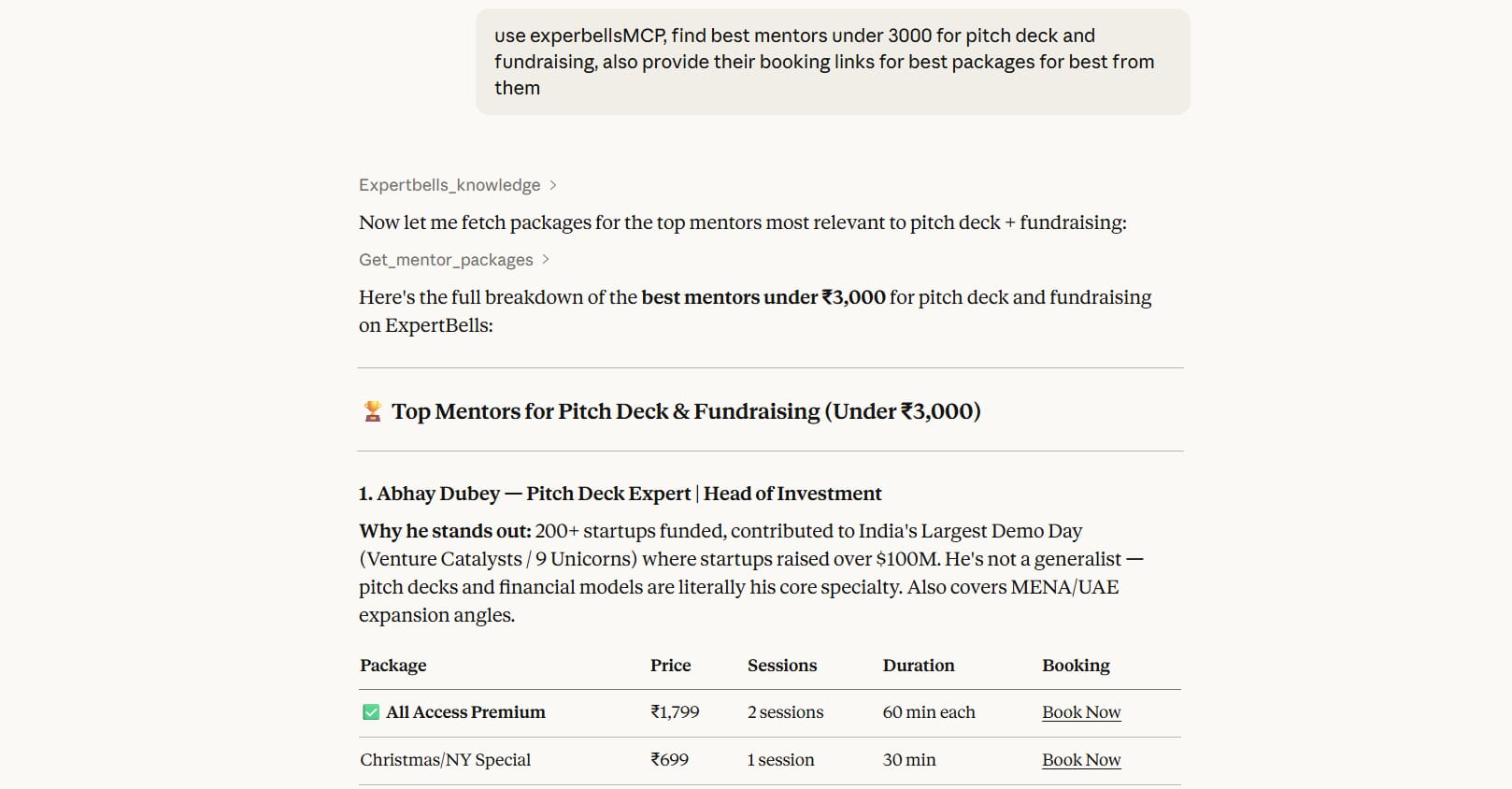1512x789 pixels.
Task: Open Book Now link for All Access Premium
Action: pos(1081,712)
